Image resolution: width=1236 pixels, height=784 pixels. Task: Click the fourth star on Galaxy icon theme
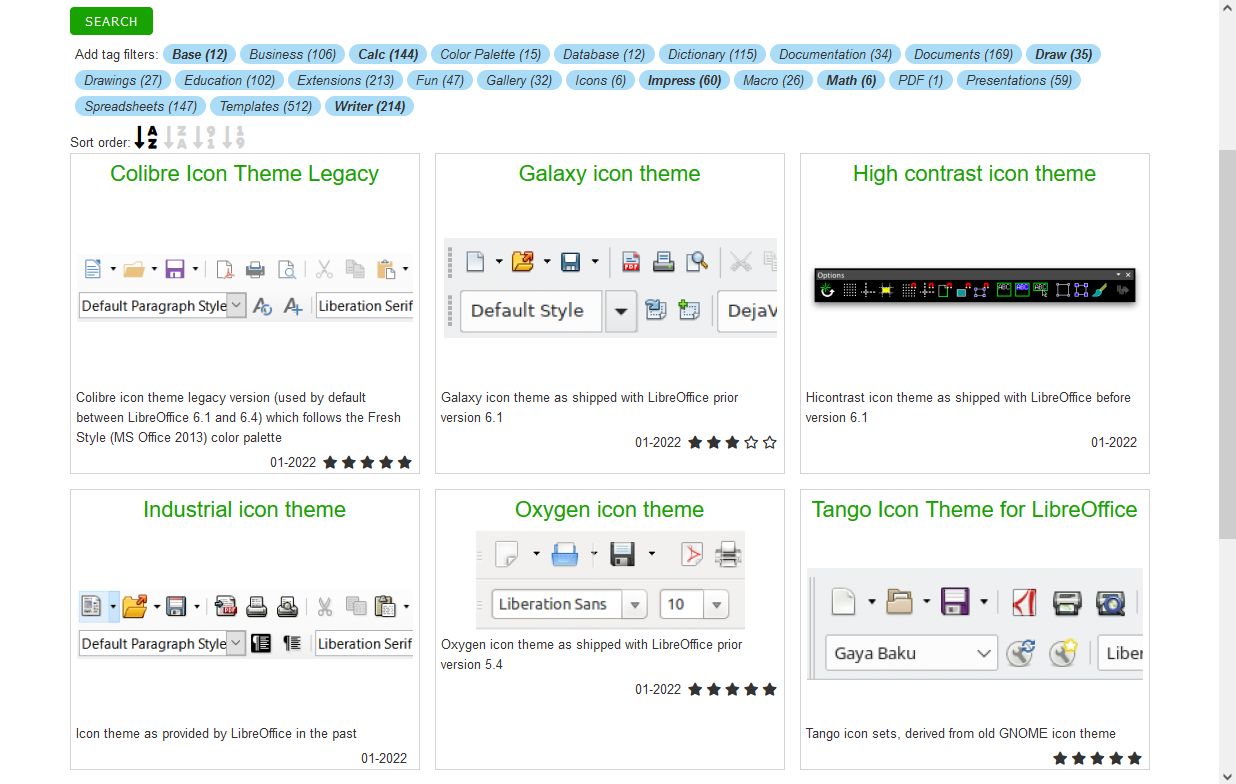(x=751, y=442)
